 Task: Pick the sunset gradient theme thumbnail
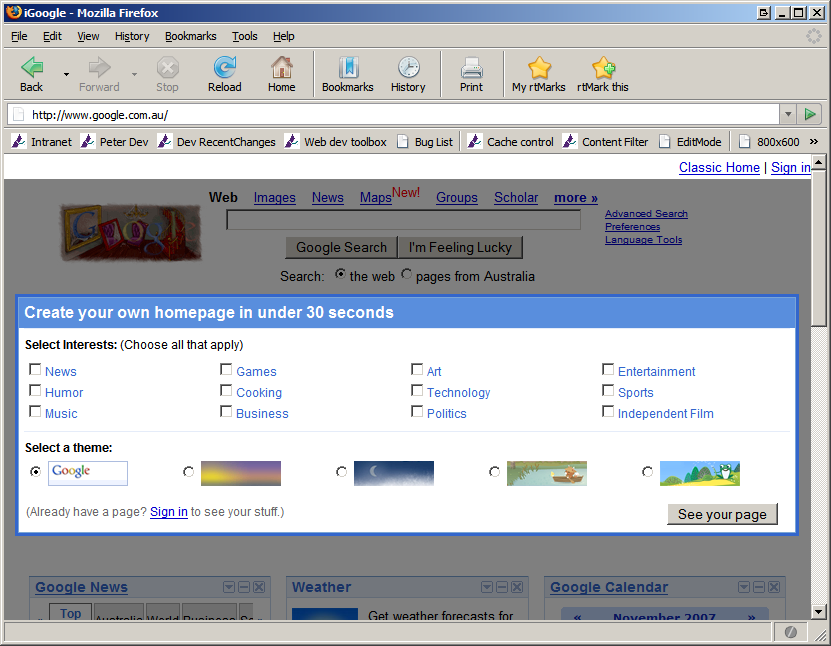[241, 473]
